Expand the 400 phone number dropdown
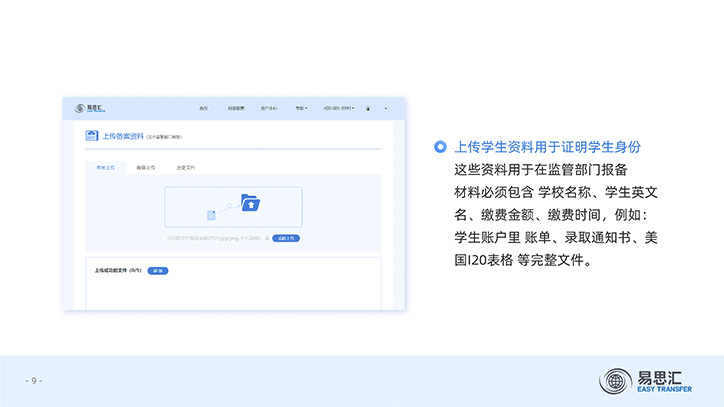Image resolution: width=724 pixels, height=407 pixels. click(x=340, y=107)
